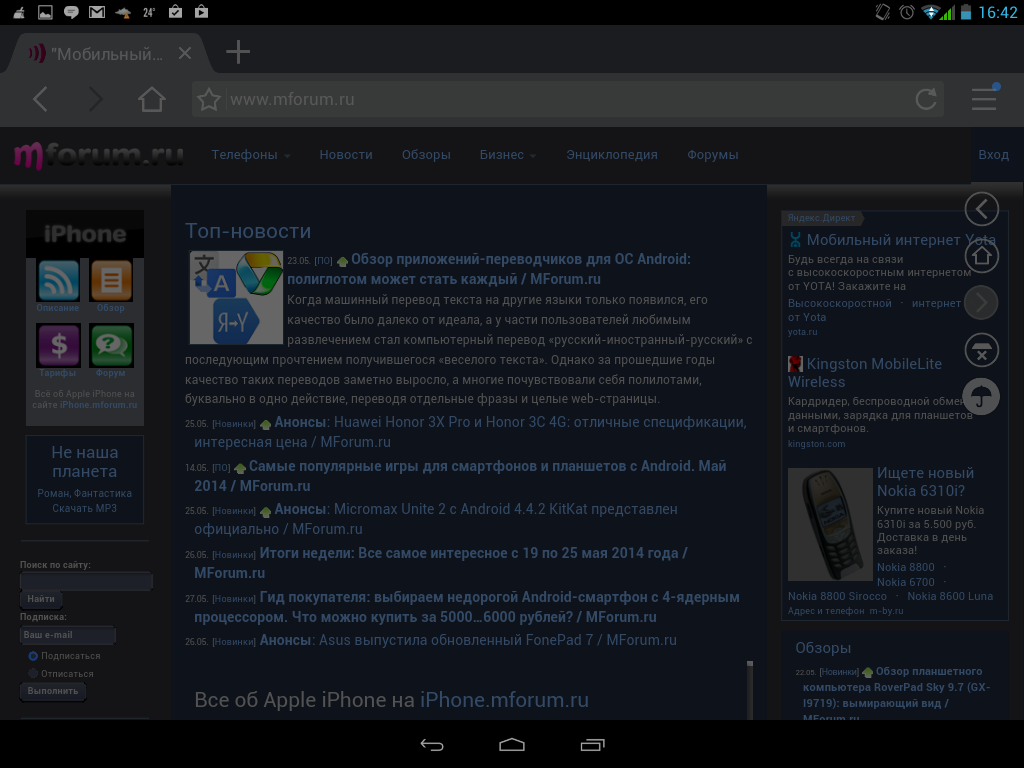
Task: Select the Отписаться radio button
Action: [33, 673]
